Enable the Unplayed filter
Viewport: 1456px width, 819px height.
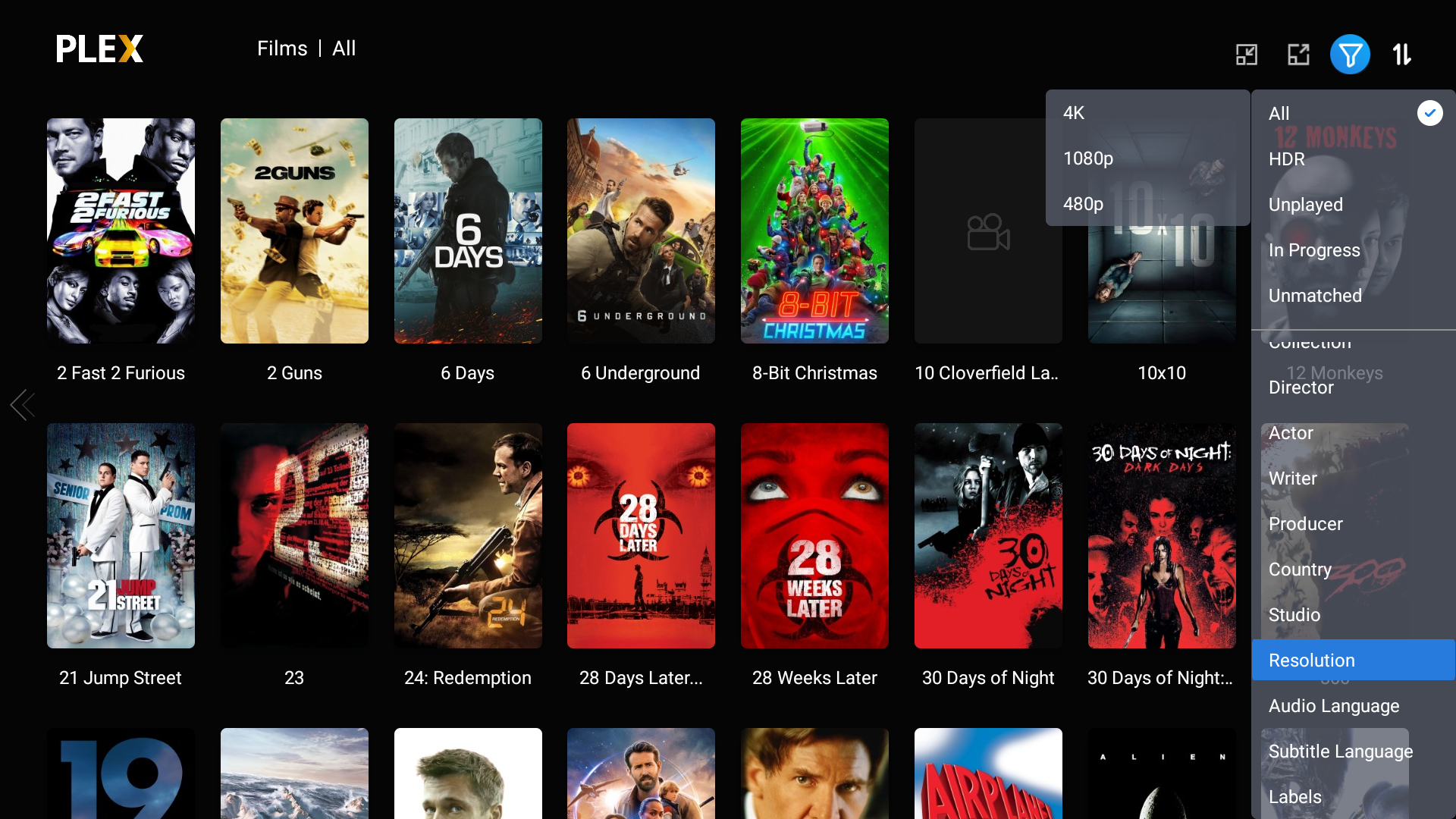(x=1353, y=205)
